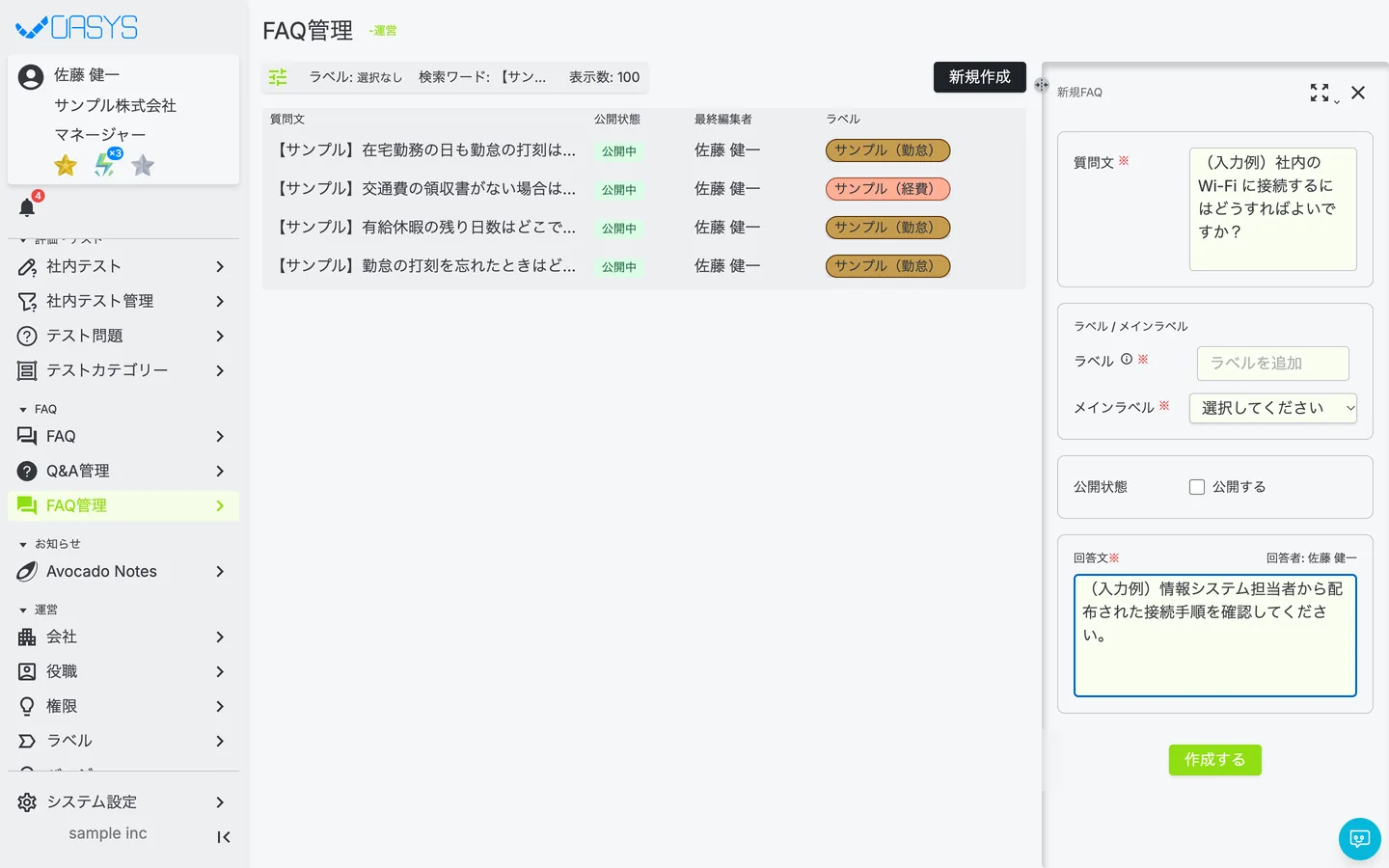
Task: Check the 公開する checkbox
Action: coord(1197,487)
